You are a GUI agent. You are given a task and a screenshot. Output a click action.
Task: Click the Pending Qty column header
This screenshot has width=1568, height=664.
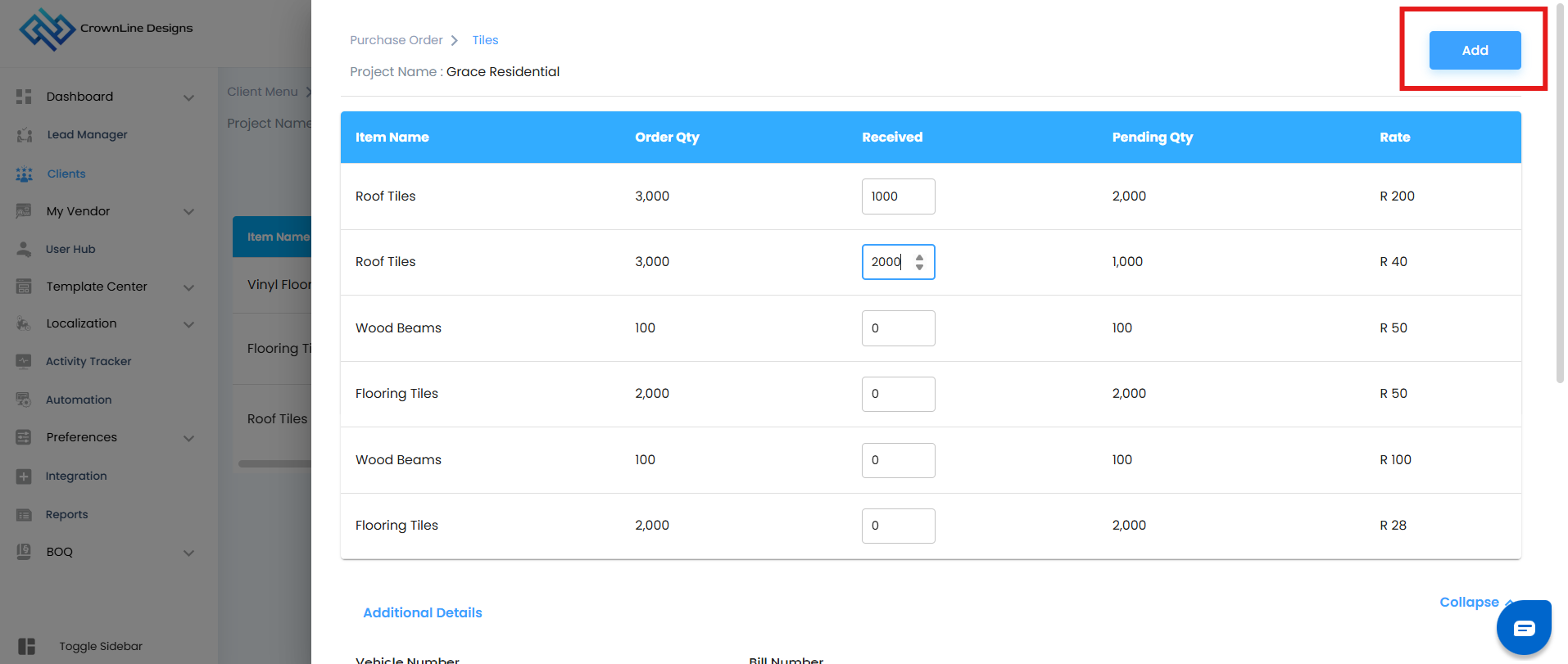click(1152, 138)
